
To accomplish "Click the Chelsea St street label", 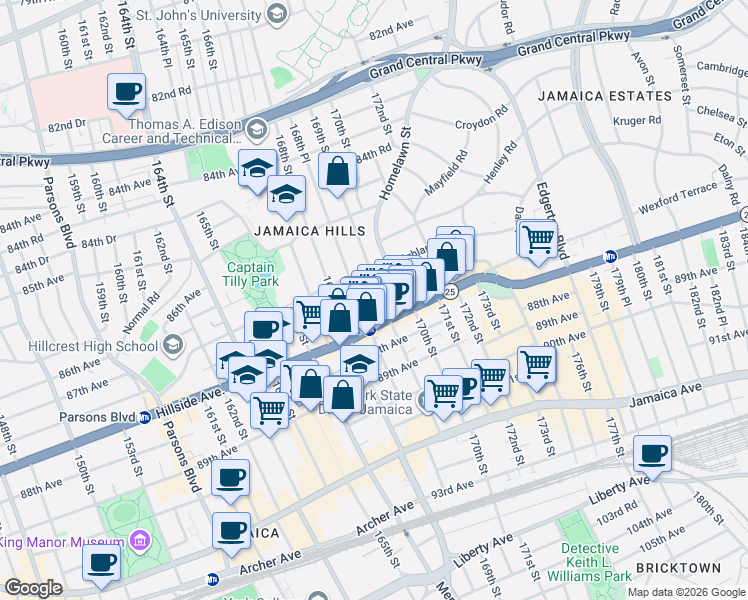I will [722, 116].
